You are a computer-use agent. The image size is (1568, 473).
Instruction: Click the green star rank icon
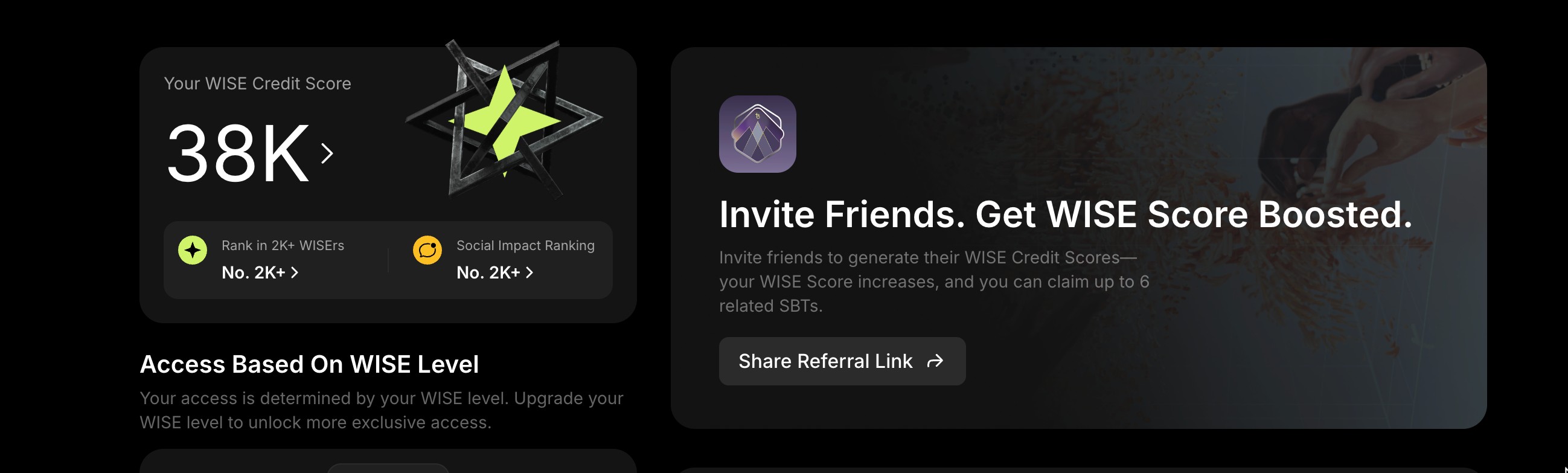pos(193,250)
